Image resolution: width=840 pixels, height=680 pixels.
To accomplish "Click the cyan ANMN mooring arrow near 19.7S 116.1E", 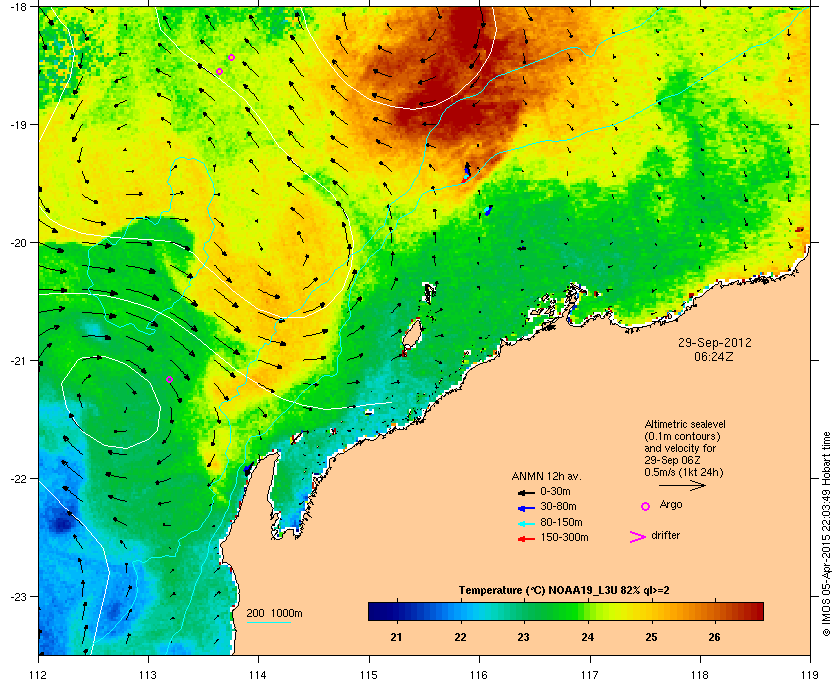I will [488, 210].
